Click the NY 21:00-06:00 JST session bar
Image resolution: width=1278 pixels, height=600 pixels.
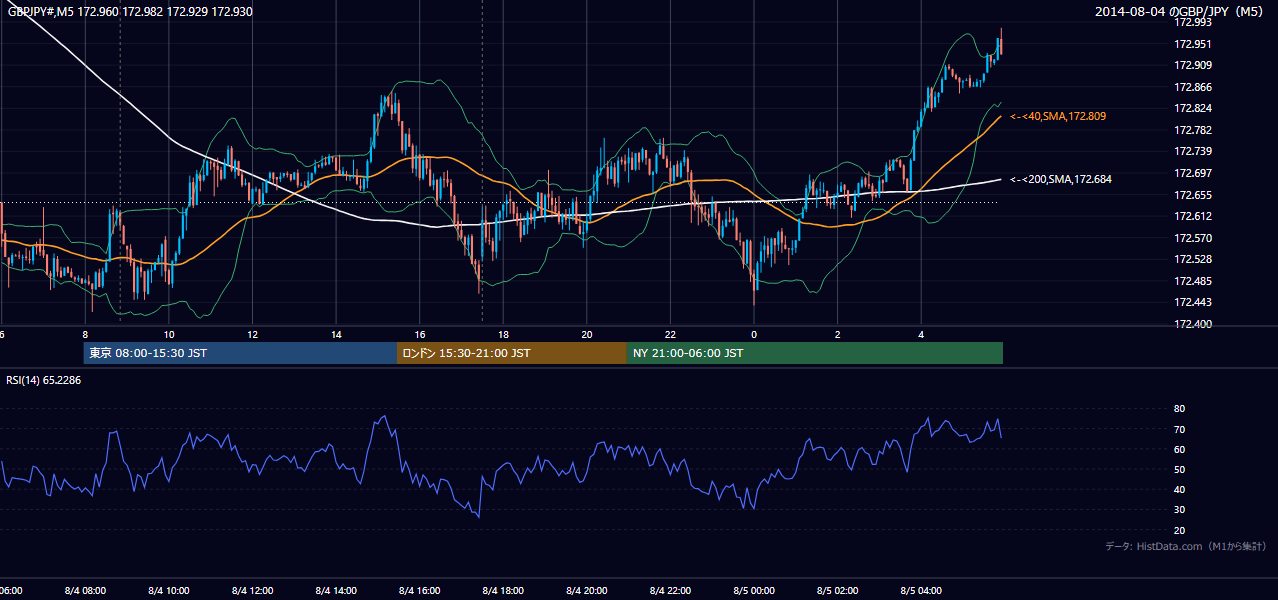pyautogui.click(x=815, y=353)
